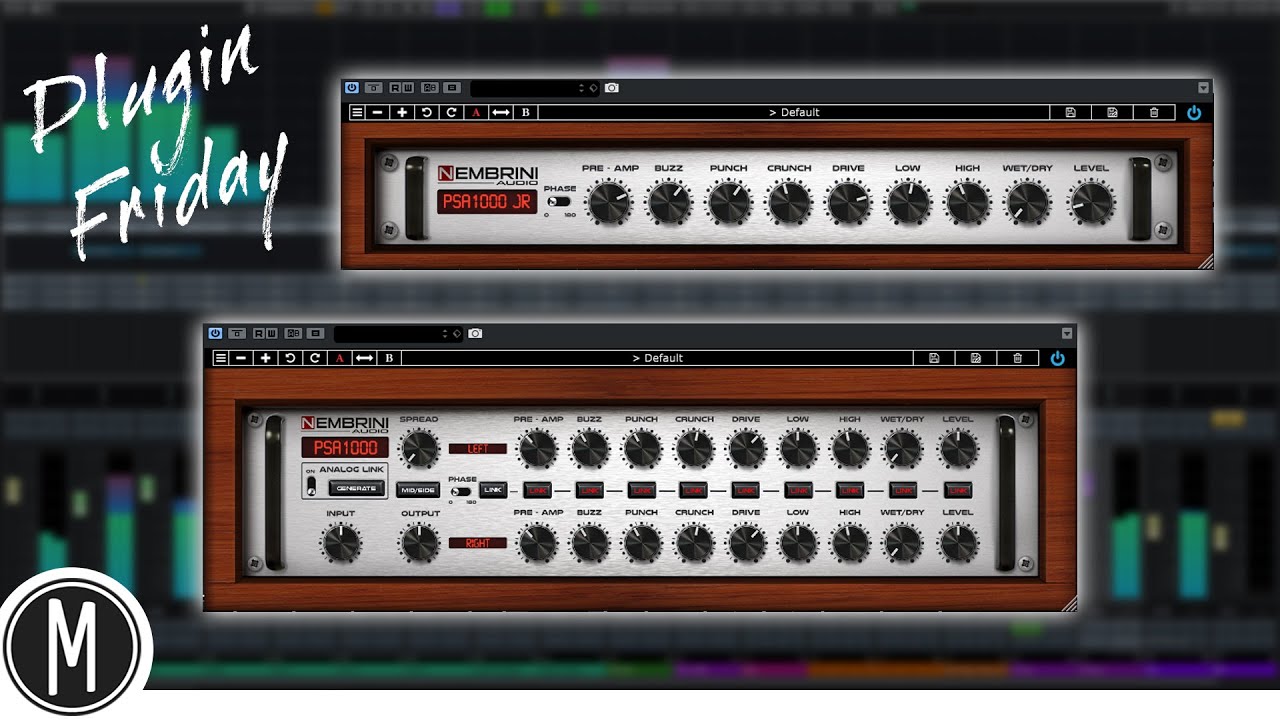
Task: Click the trash delete icon in PSA1000 toolbar
Action: click(1018, 358)
